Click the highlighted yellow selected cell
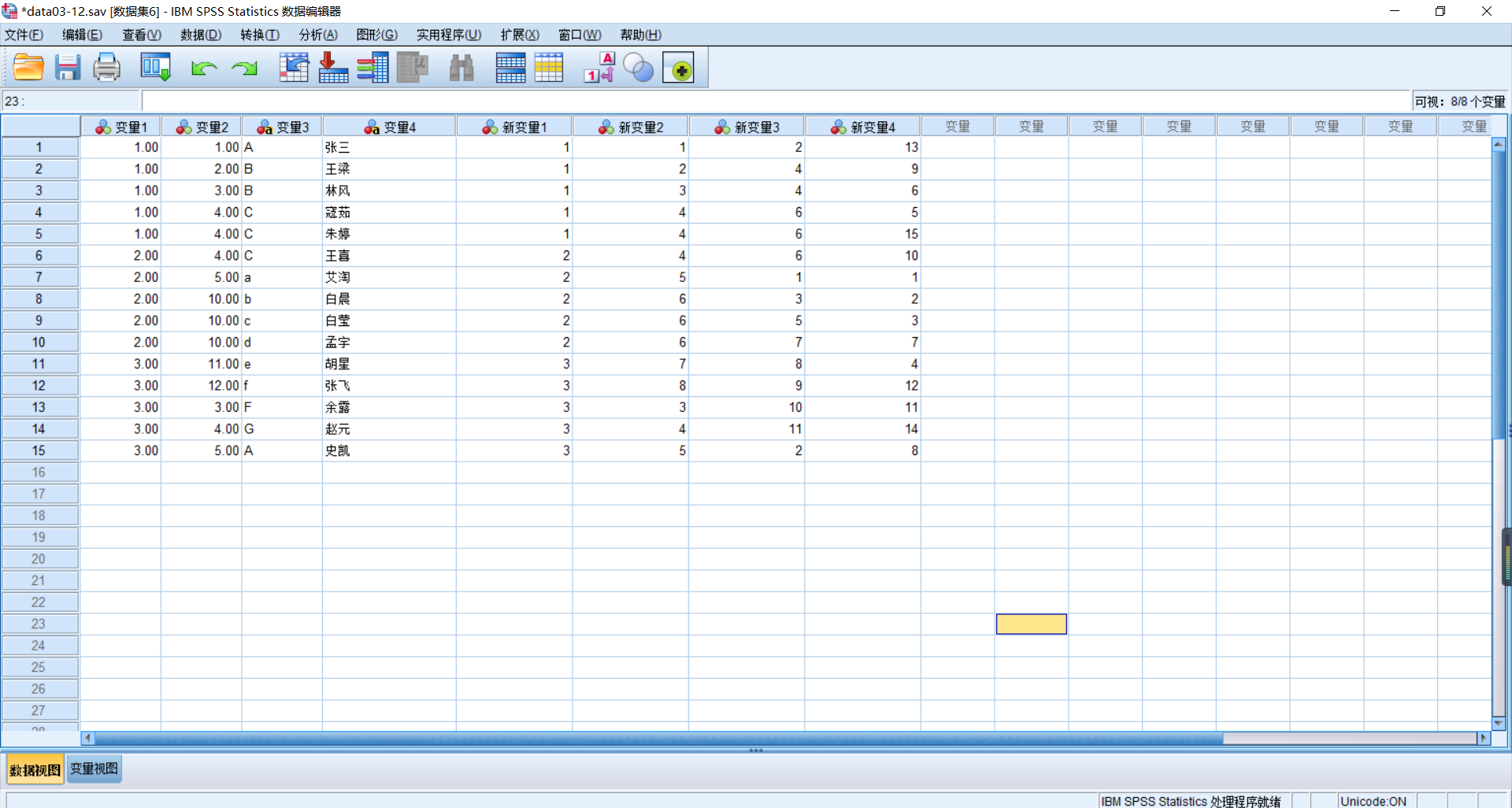Viewport: 1512px width, 808px height. [1031, 624]
